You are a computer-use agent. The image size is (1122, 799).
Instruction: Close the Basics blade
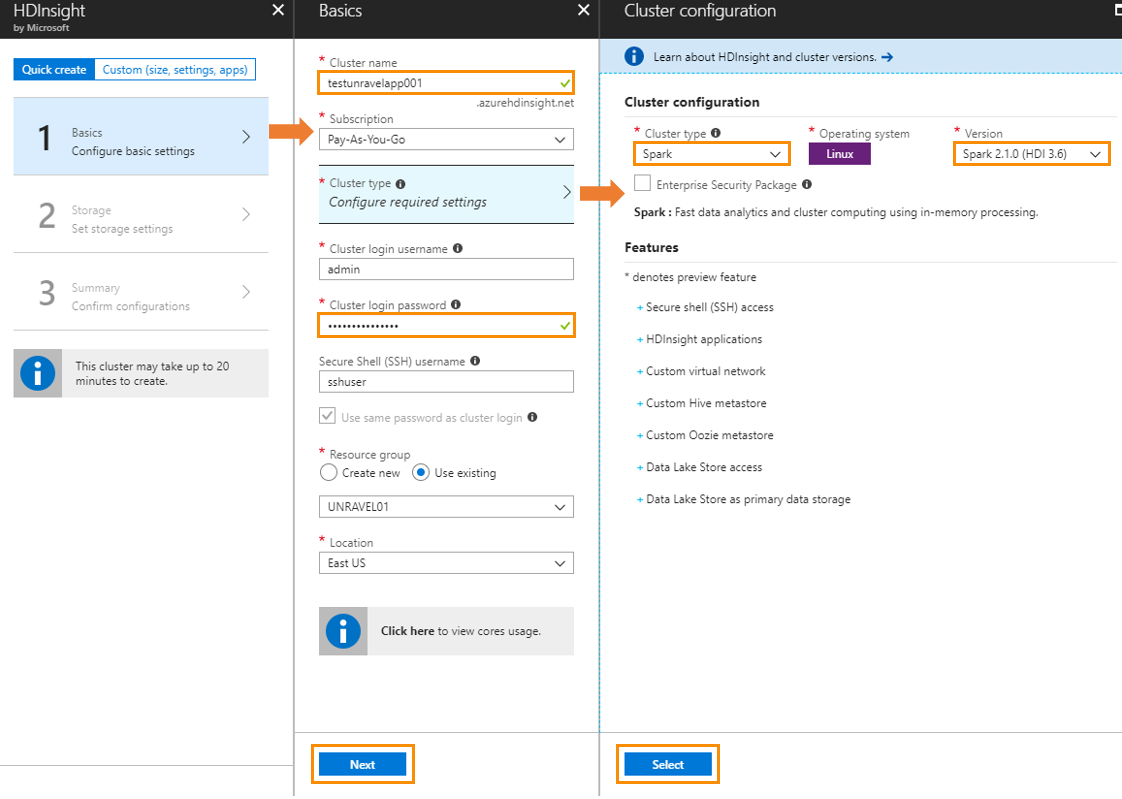(584, 10)
